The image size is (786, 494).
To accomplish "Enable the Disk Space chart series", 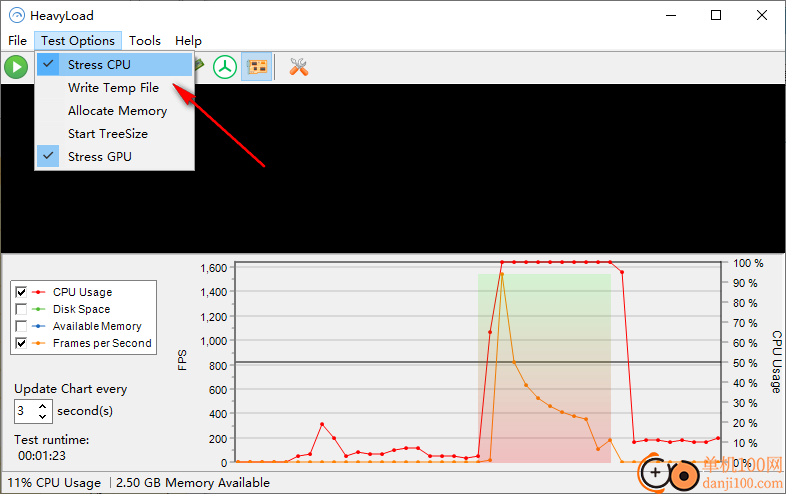I will pos(21,309).
